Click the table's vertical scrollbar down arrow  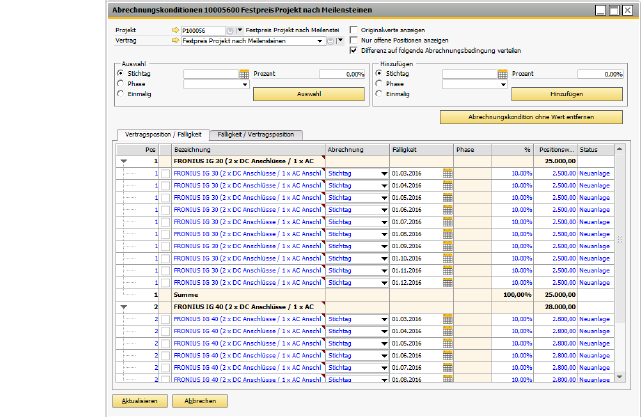[x=617, y=377]
